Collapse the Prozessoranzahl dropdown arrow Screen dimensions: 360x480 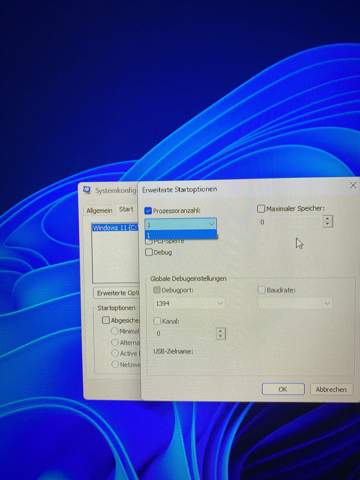click(212, 224)
